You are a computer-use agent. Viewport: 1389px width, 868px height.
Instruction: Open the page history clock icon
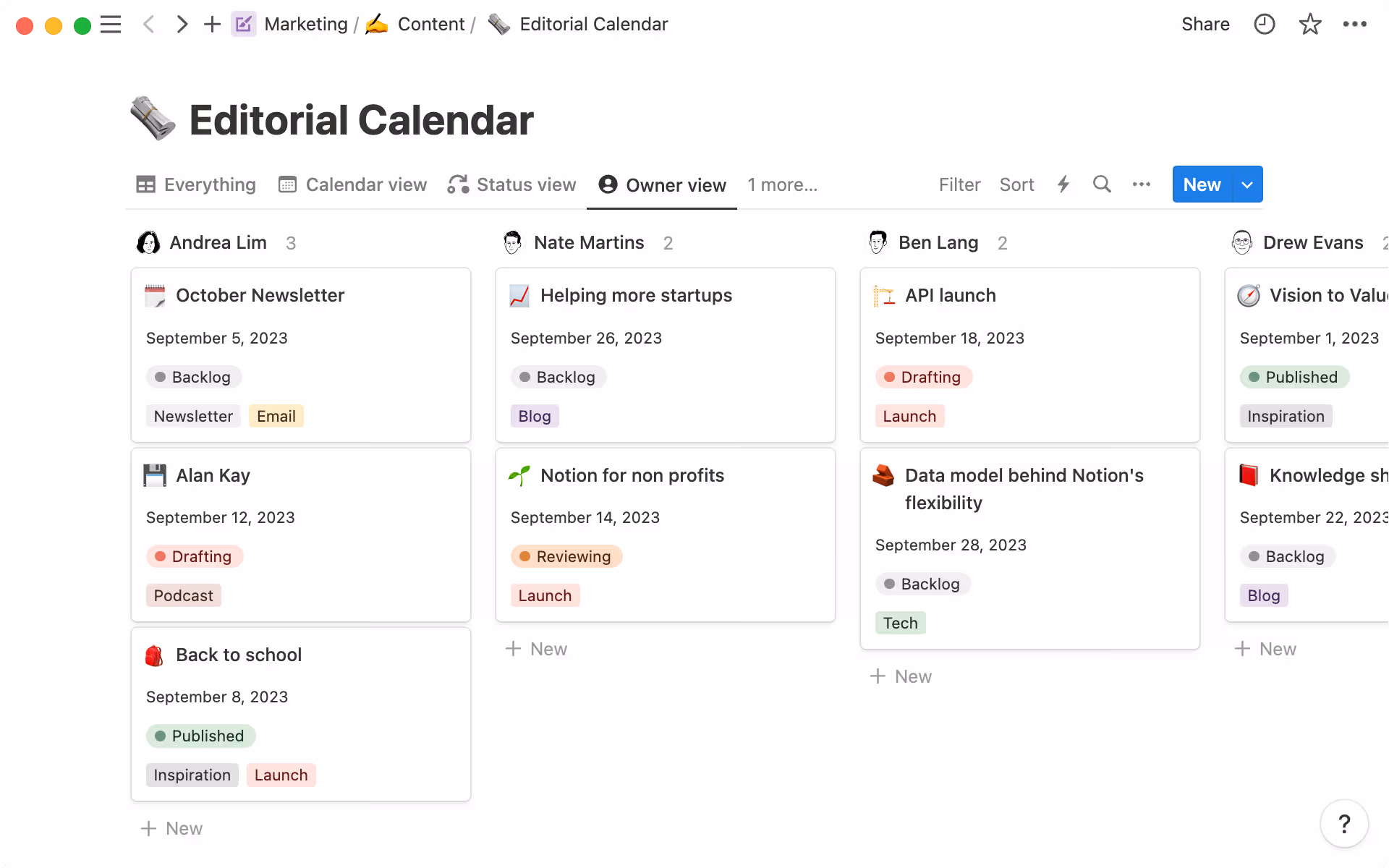point(1264,24)
